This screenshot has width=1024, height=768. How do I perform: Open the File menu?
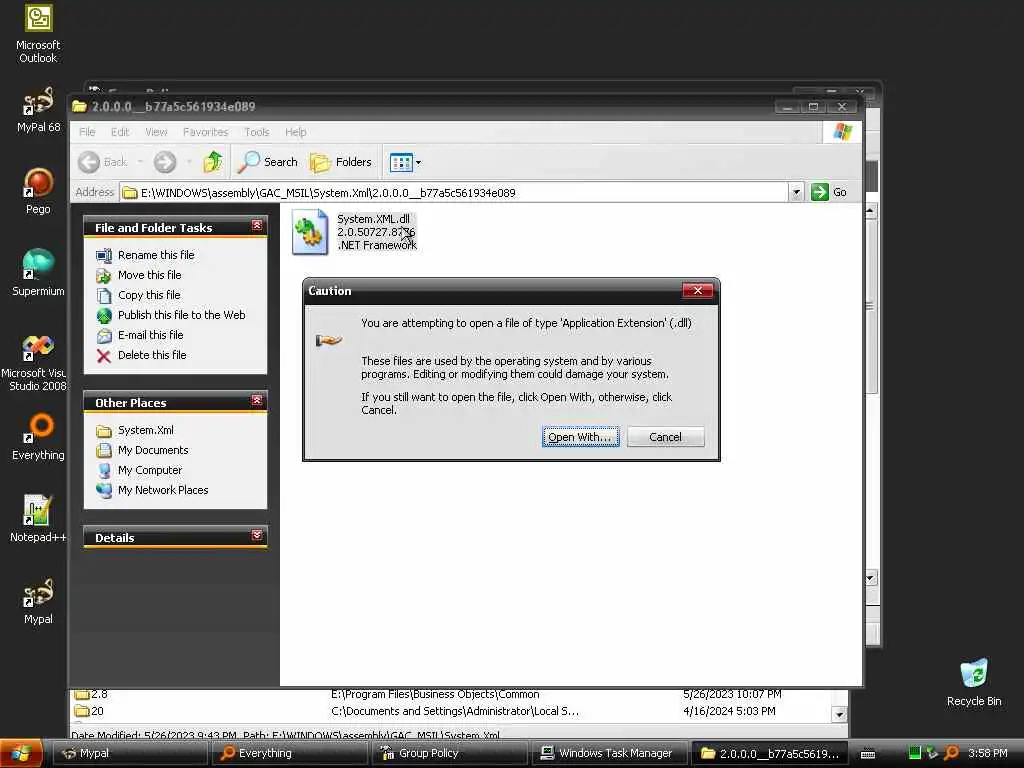coord(87,132)
